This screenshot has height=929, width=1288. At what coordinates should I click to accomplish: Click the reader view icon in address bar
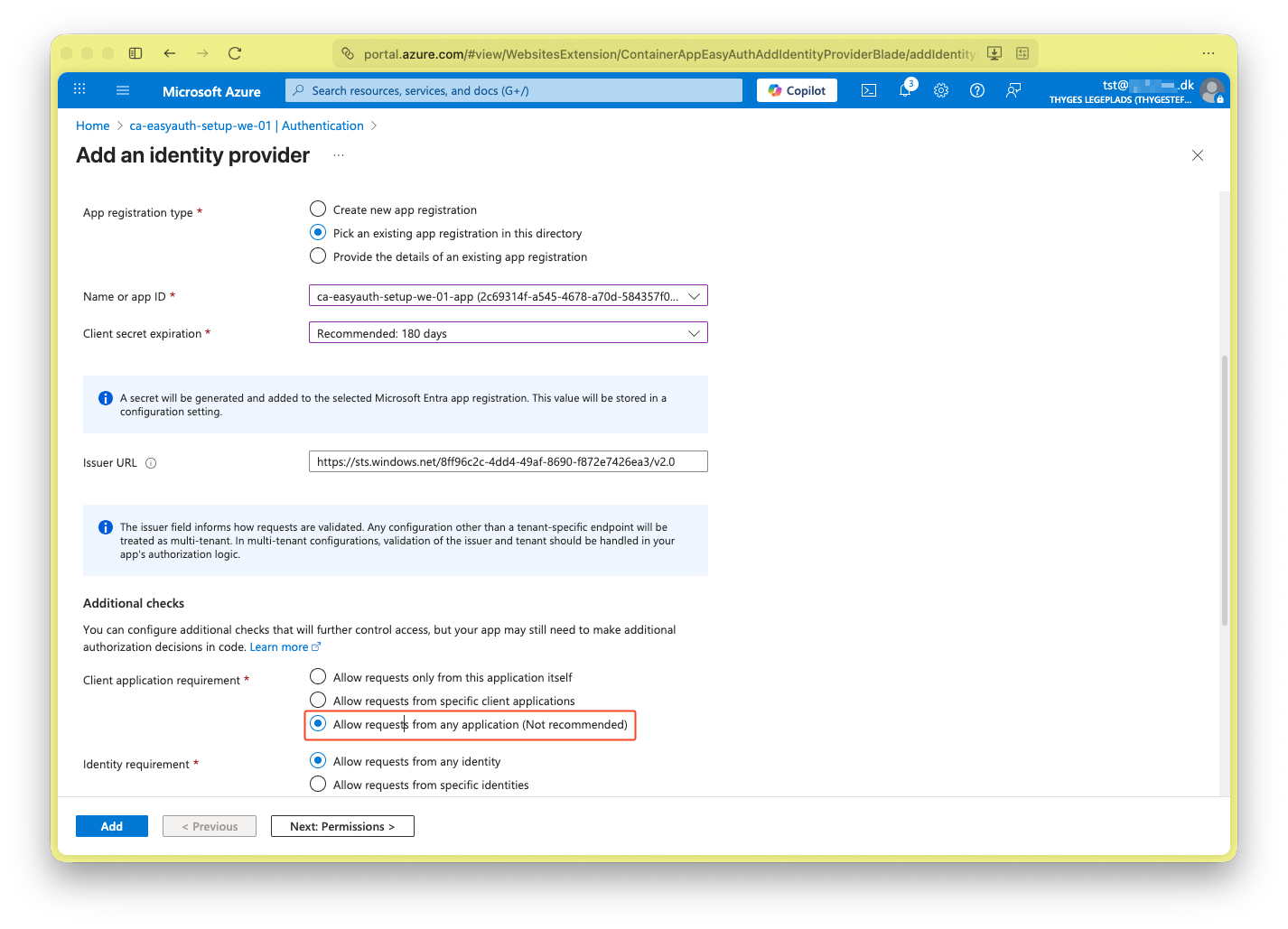click(1022, 53)
